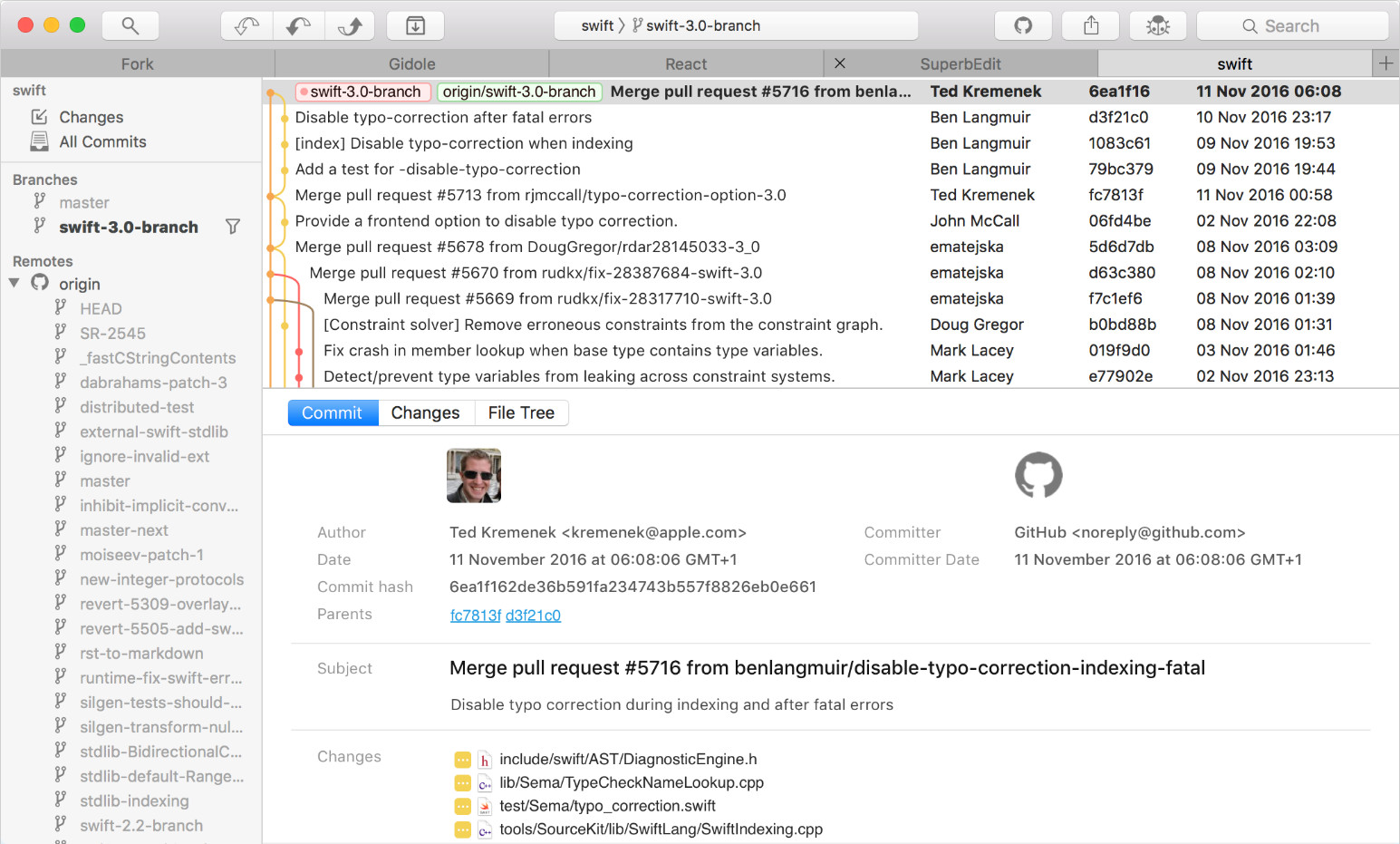
Task: Click the origin/swift-3.0-branch label in commit list
Action: (519, 92)
